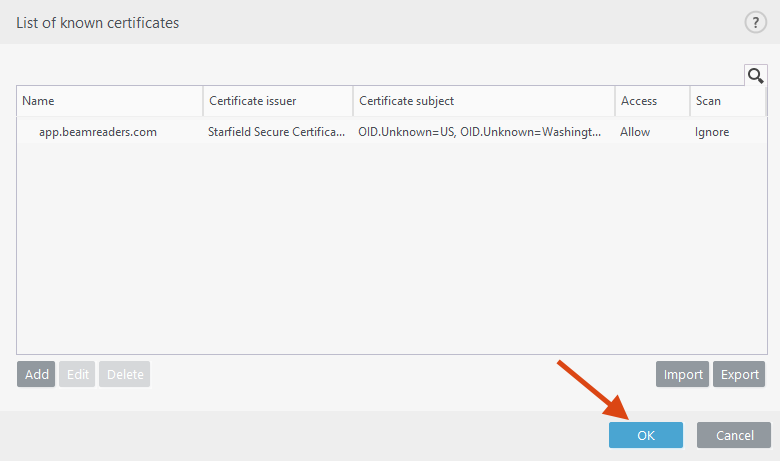Open the help question mark icon

pyautogui.click(x=755, y=23)
